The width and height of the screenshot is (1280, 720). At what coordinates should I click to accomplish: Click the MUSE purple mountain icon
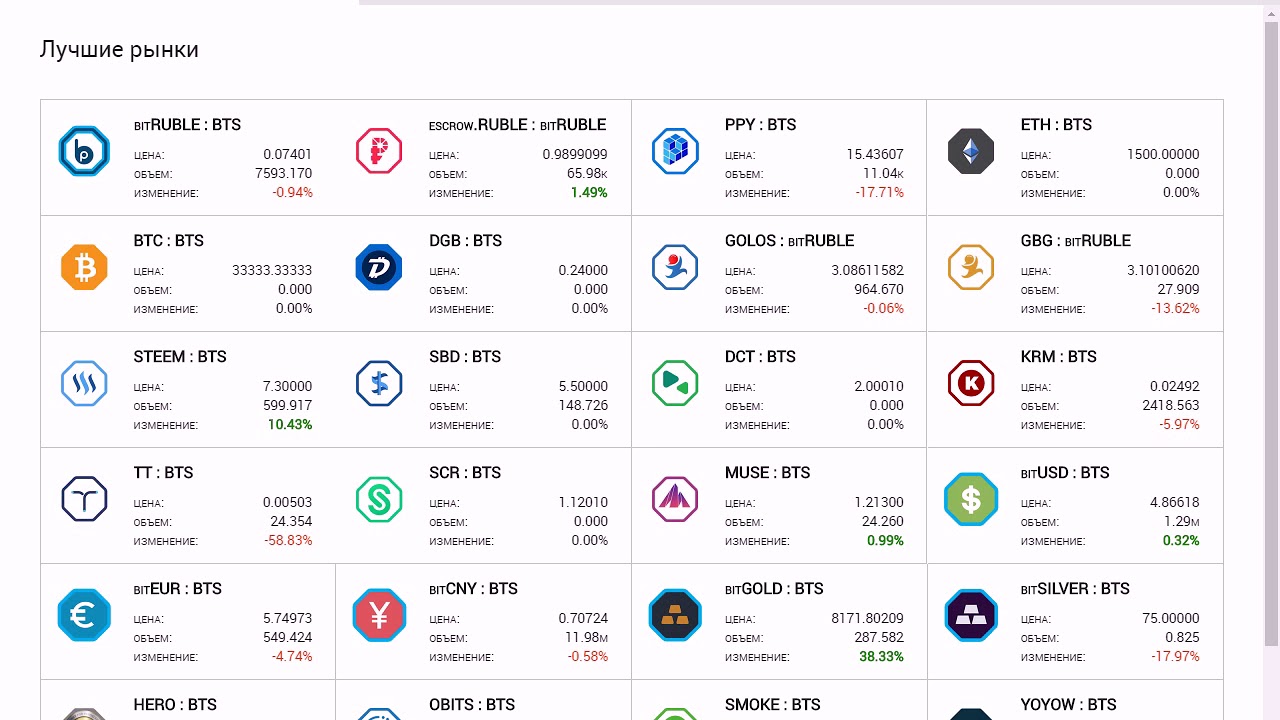[675, 499]
